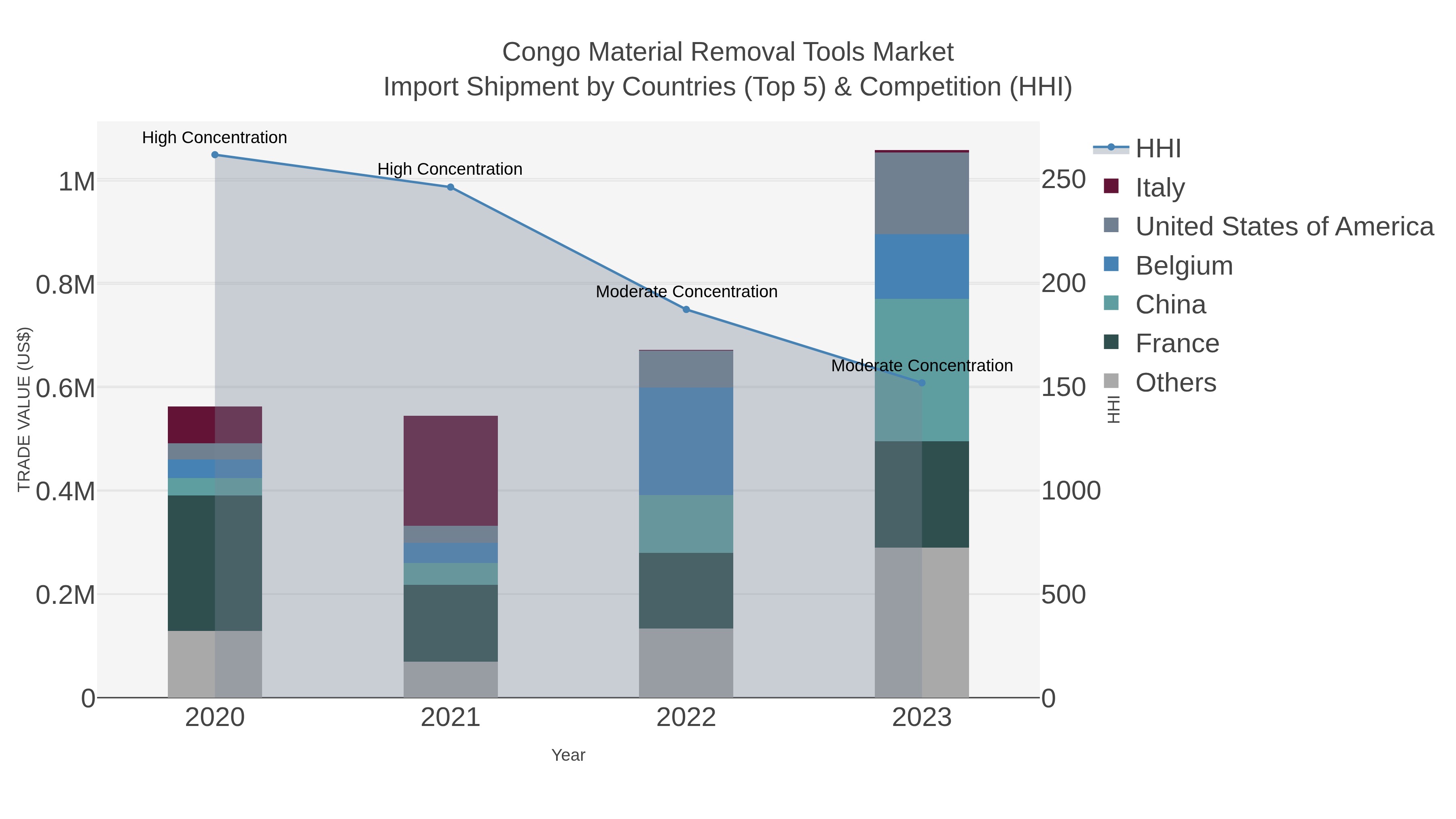Click the China legend color swatch
This screenshot has height=819, width=1456.
coord(1111,303)
